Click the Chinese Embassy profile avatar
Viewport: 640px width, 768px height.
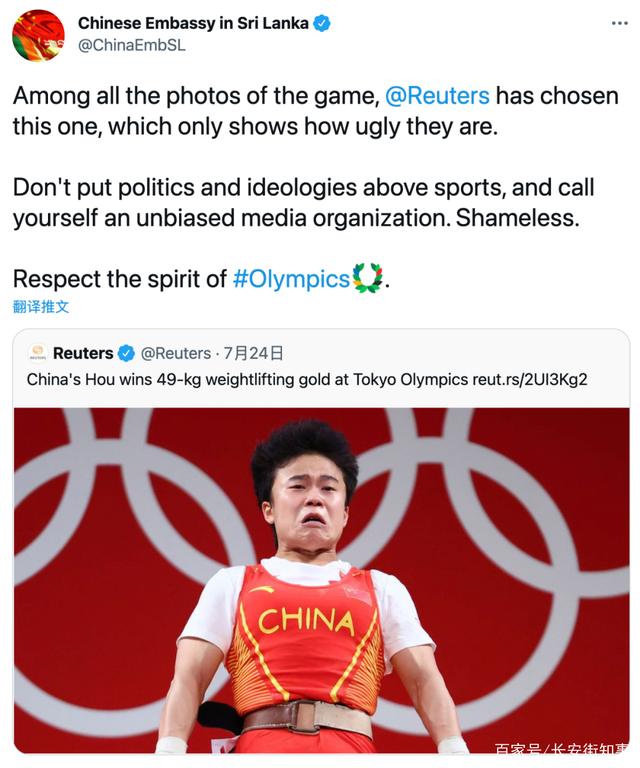[38, 35]
